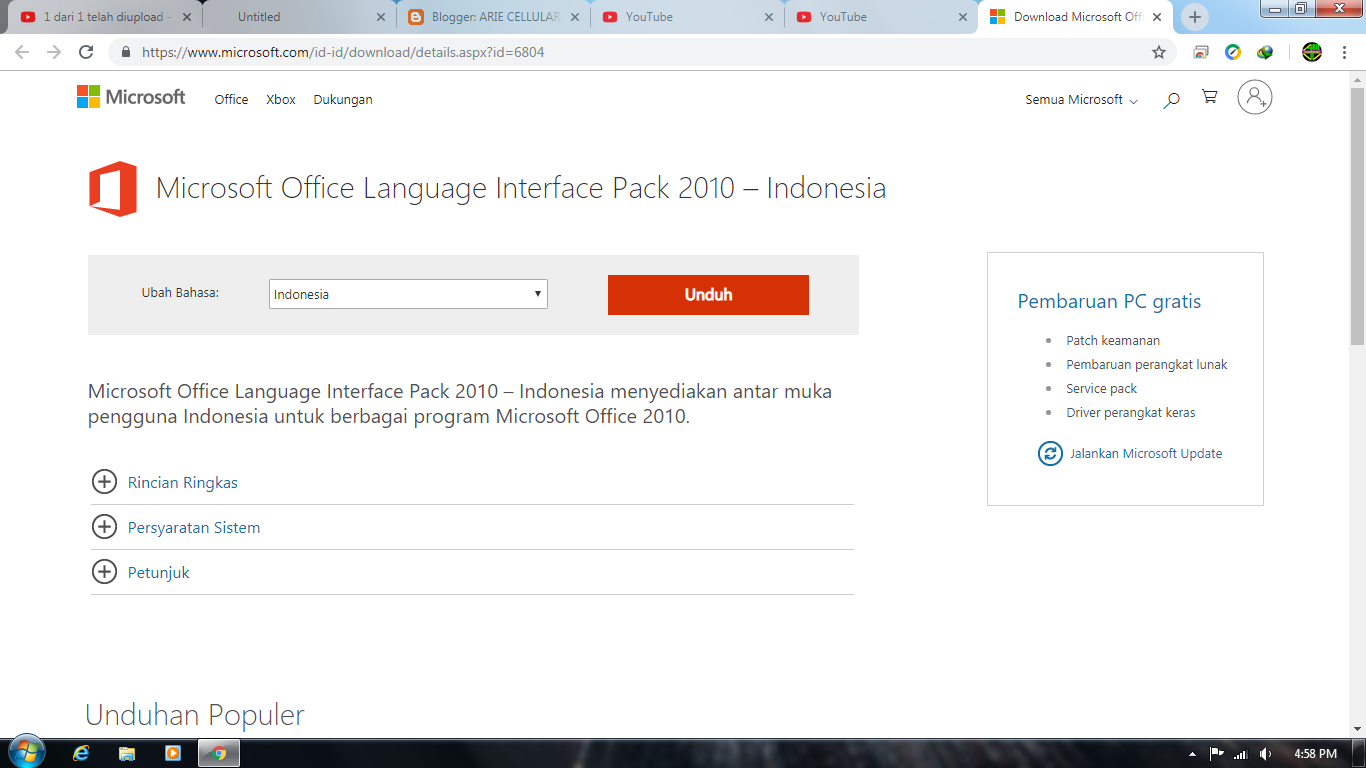Close the Untitled tab
The image size is (1366, 768).
pyautogui.click(x=381, y=17)
